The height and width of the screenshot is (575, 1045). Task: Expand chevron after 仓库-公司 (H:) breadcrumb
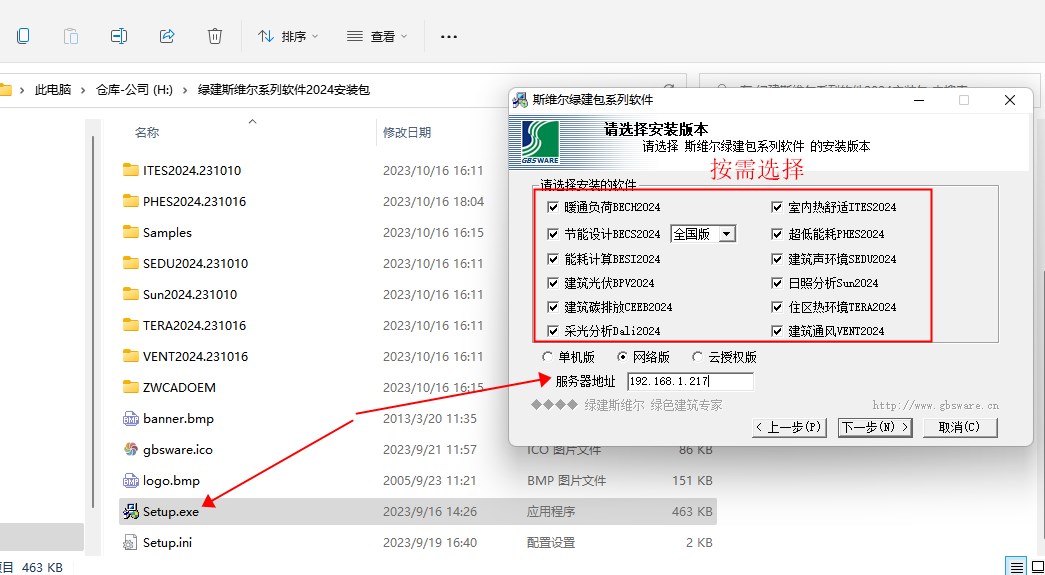(185, 90)
